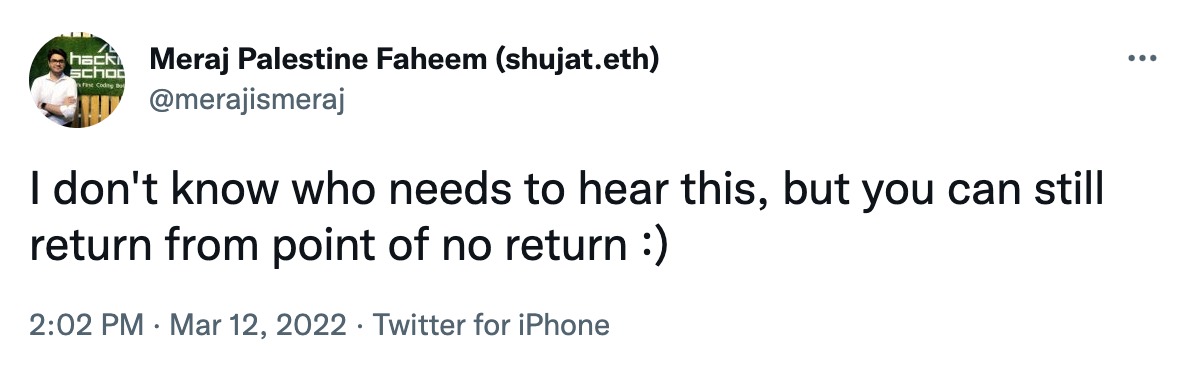
Task: Click display name Meraj Palestine Faheem
Action: tap(318, 59)
